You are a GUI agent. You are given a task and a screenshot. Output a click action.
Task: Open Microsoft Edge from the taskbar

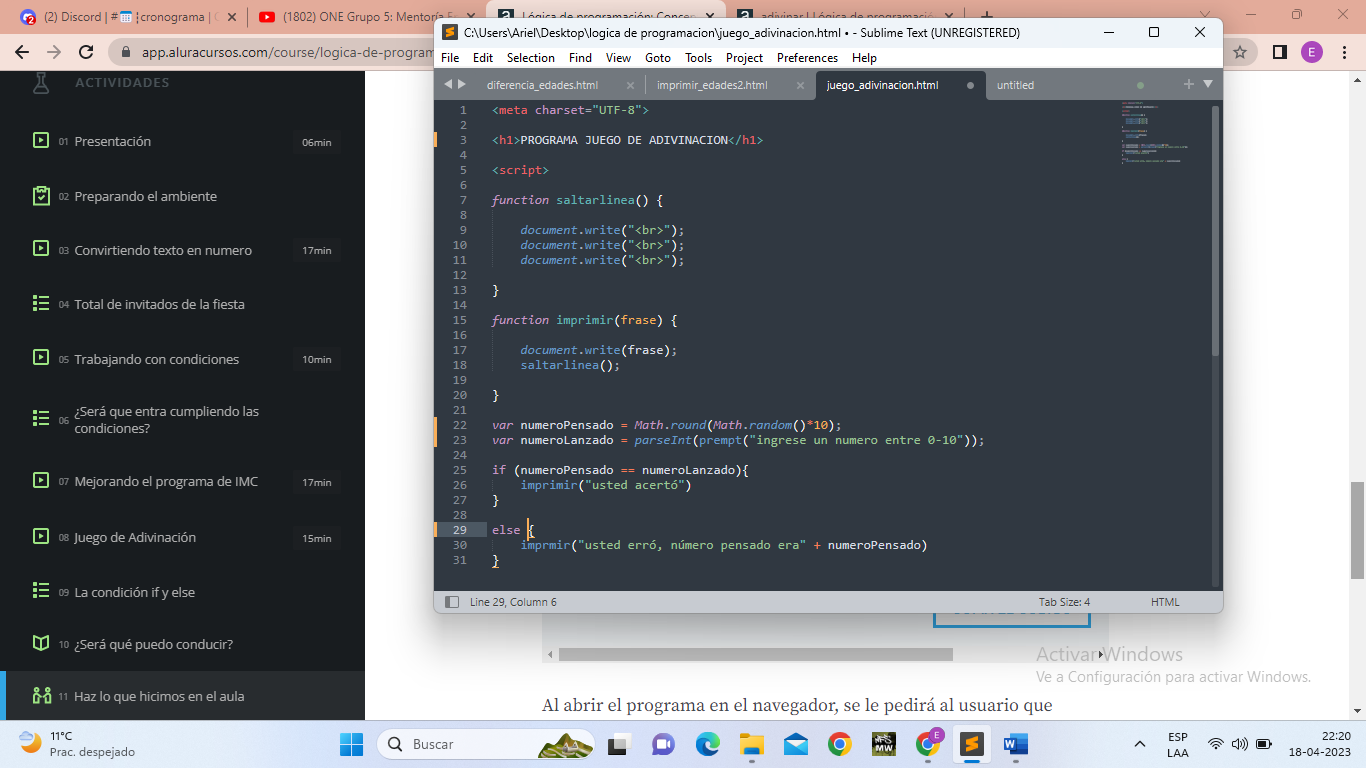(707, 744)
